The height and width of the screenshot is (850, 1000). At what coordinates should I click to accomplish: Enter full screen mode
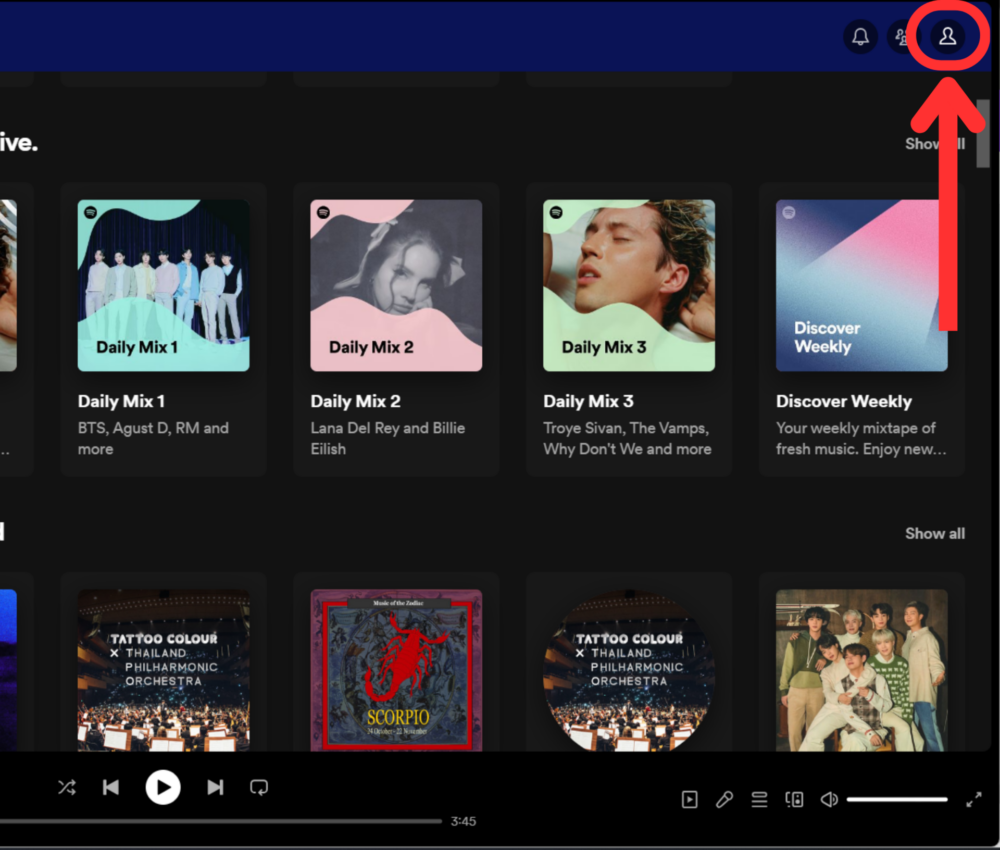975,799
